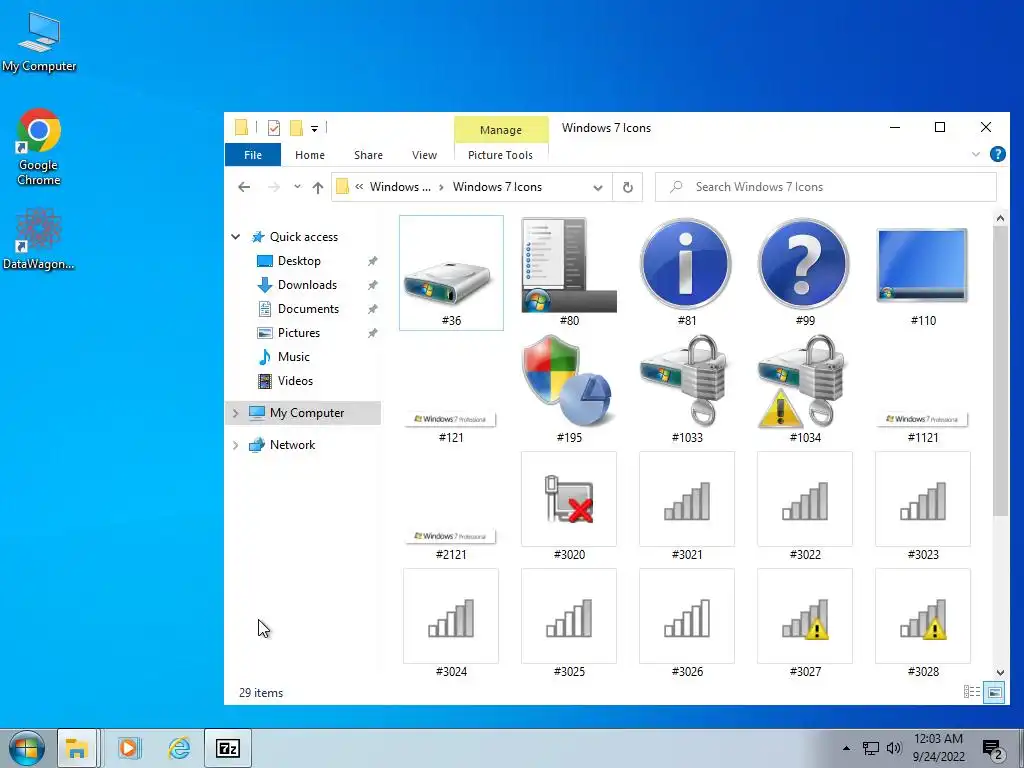
Task: Open the volume control tray icon
Action: [x=894, y=748]
